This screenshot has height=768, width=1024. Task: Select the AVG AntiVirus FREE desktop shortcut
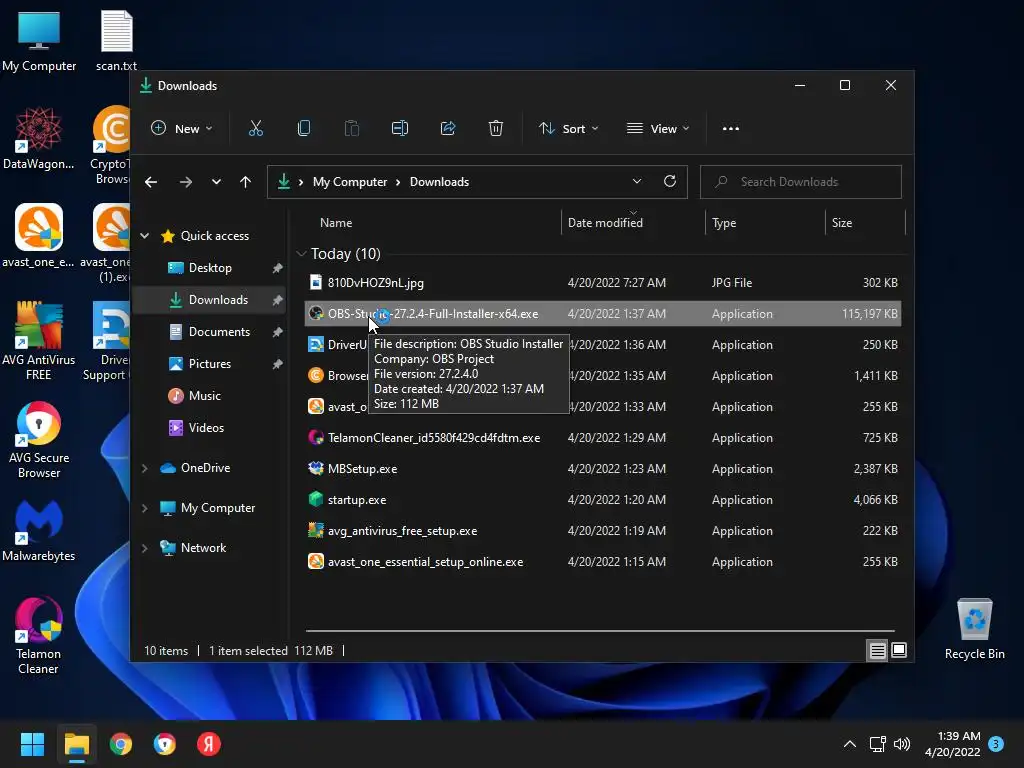click(39, 341)
